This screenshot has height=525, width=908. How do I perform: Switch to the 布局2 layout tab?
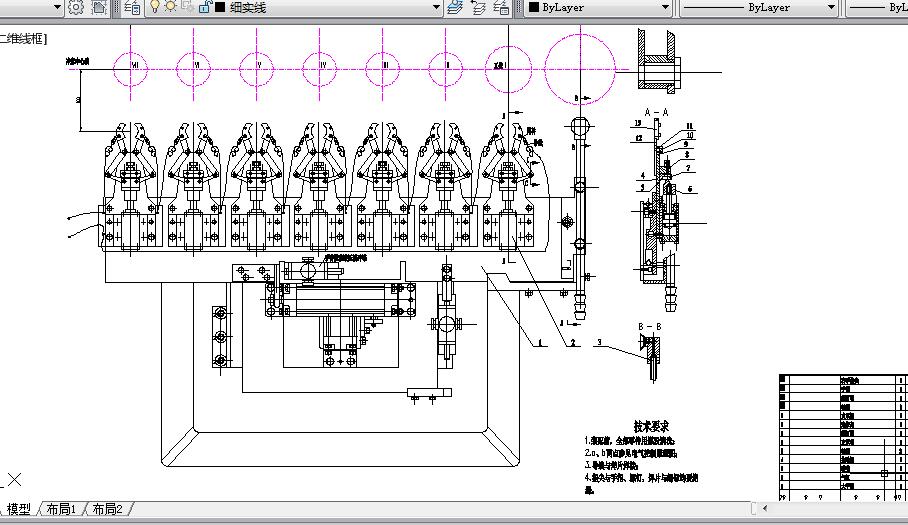tap(108, 509)
